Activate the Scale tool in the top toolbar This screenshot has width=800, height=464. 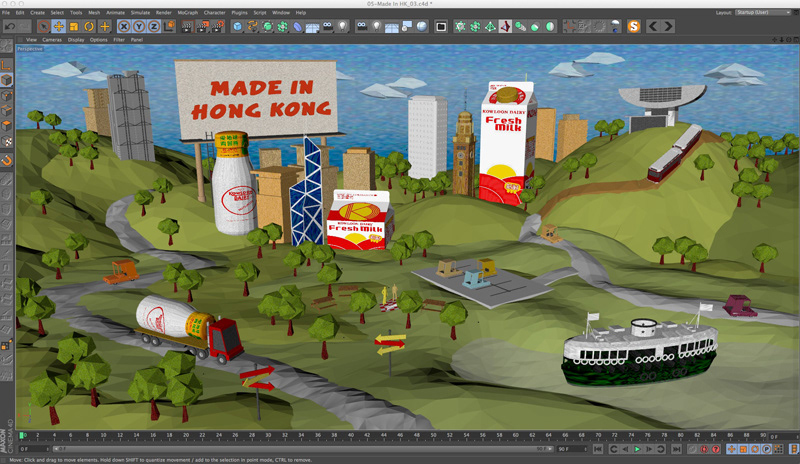click(x=74, y=26)
